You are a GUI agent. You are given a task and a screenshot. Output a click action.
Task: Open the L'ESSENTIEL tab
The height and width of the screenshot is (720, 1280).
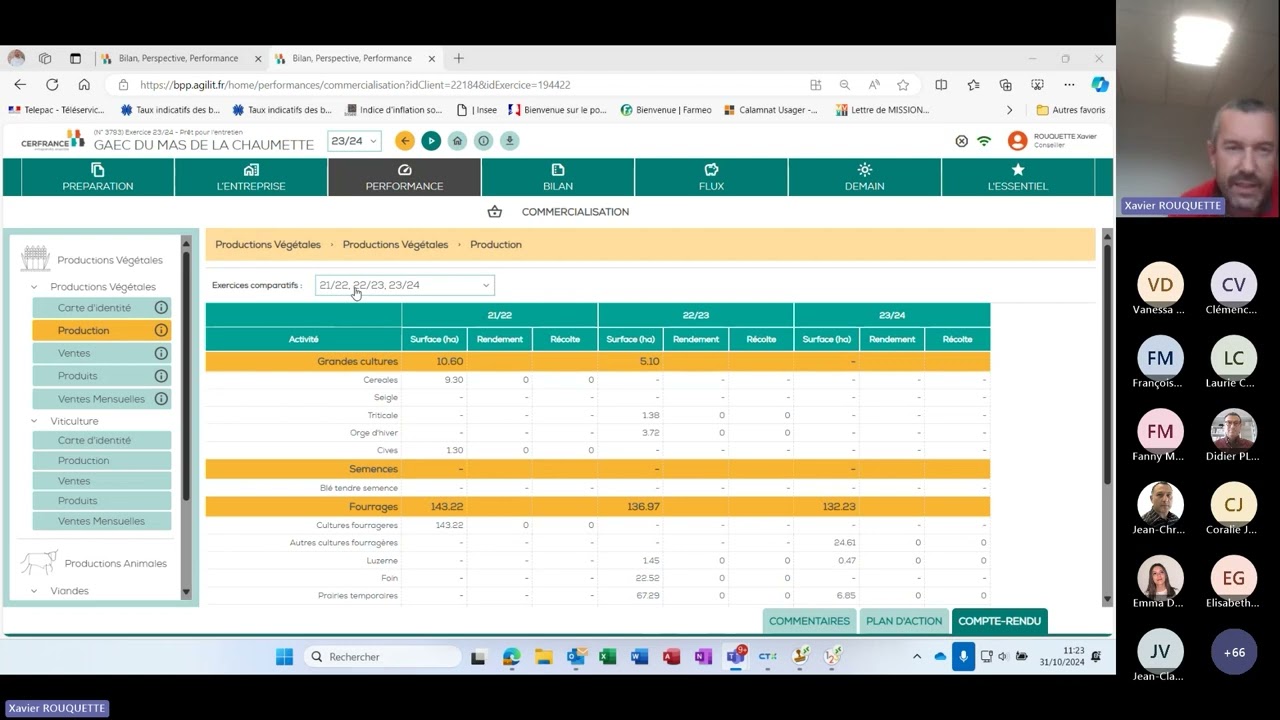[1018, 177]
